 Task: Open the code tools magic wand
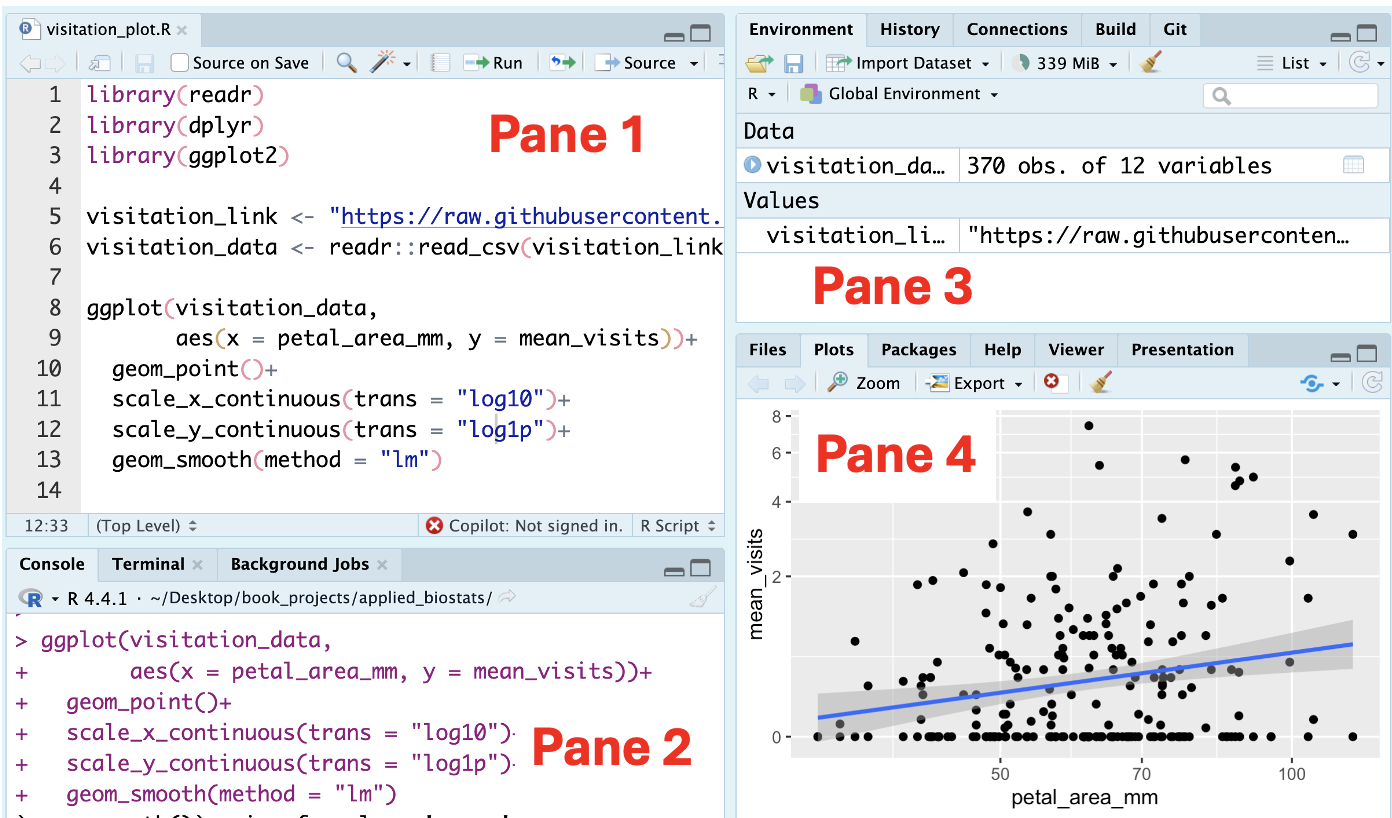(x=383, y=63)
